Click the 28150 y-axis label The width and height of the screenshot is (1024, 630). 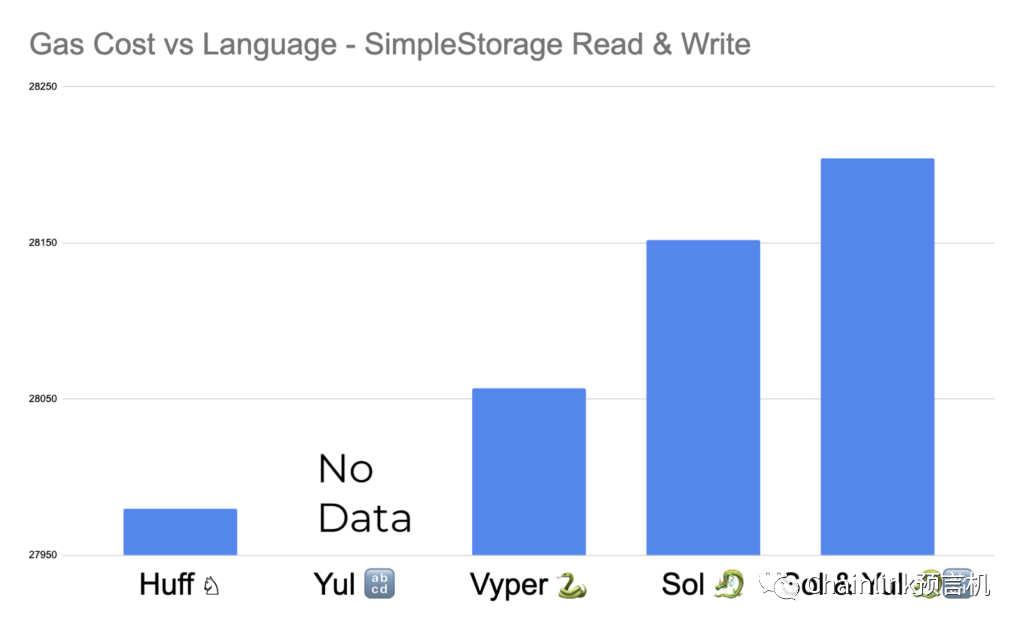42,243
